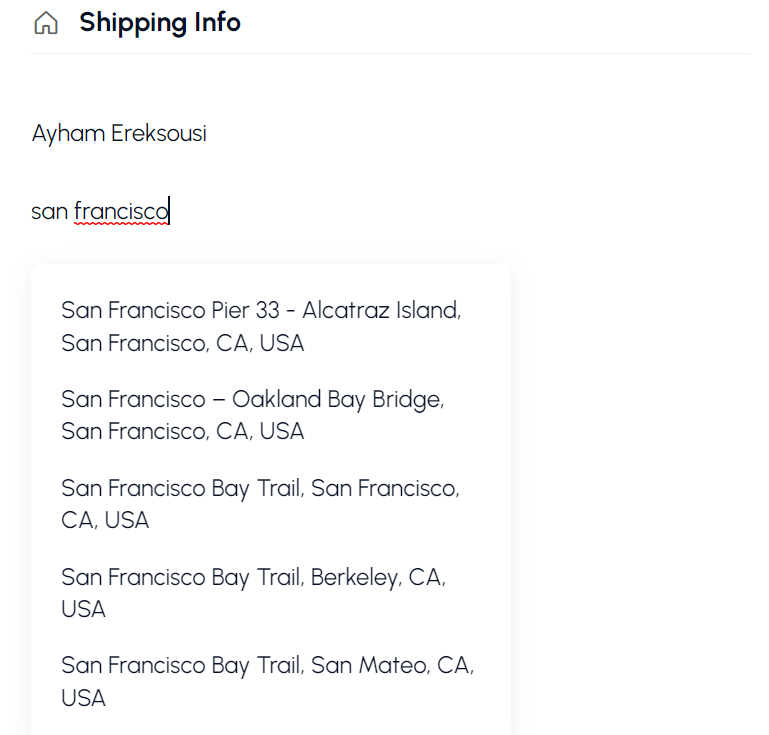Select the Pier 33 - Alcatraz Island suggestion
Viewport: 769px width, 735px height.
coord(261,326)
